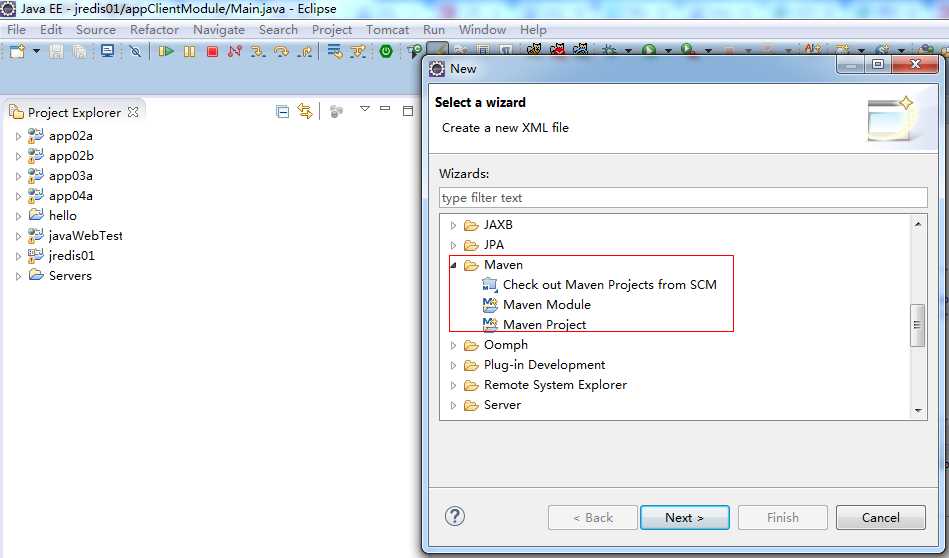Collapse the Maven wizard folder
The width and height of the screenshot is (949, 558).
[453, 265]
